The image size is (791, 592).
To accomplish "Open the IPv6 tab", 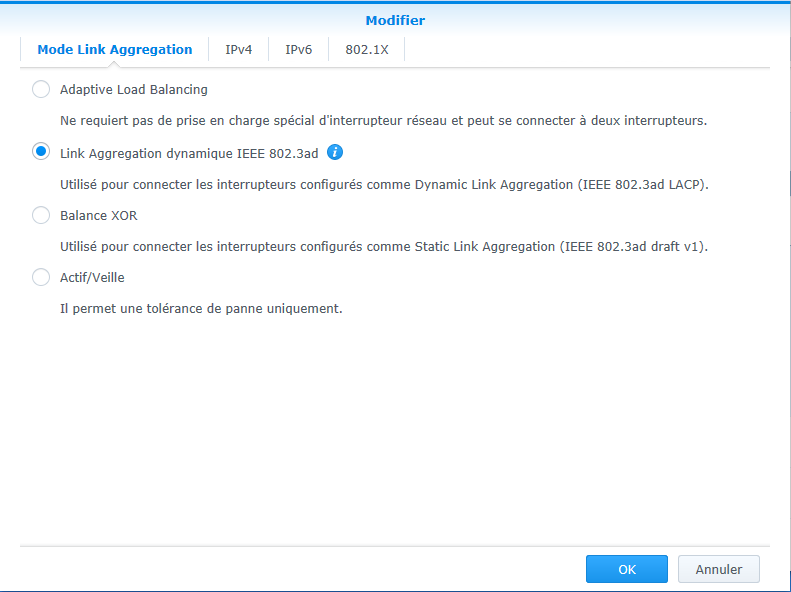I will (299, 49).
